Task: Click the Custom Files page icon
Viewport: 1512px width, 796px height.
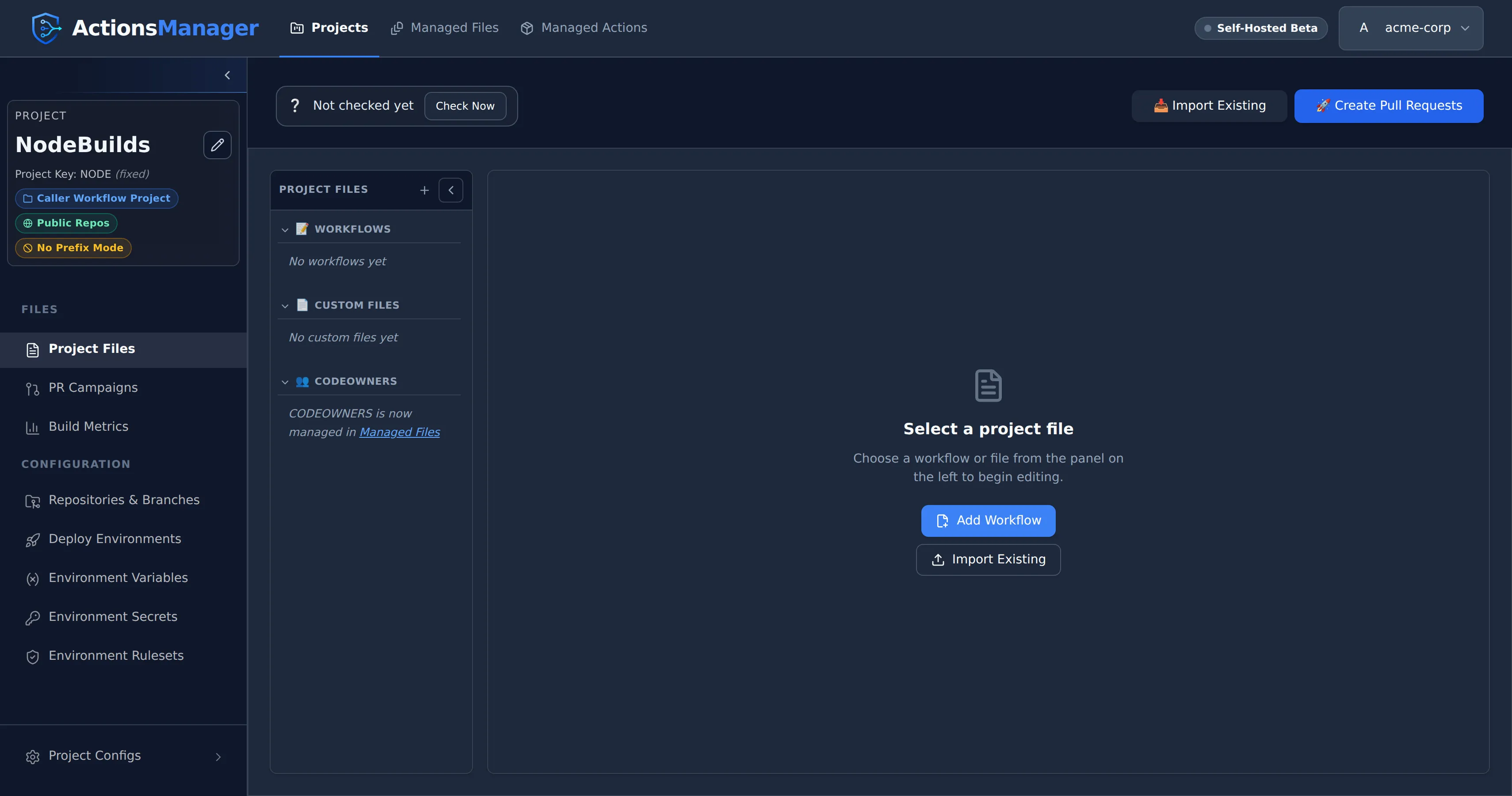Action: (x=302, y=305)
